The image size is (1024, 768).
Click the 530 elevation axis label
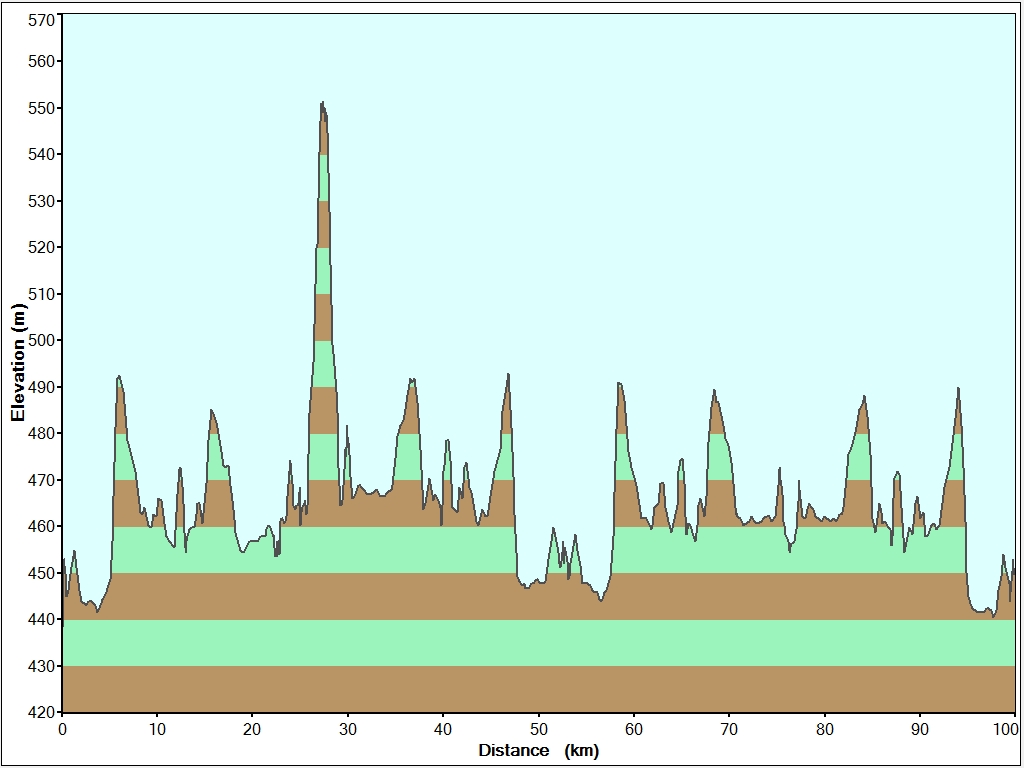[x=41, y=201]
